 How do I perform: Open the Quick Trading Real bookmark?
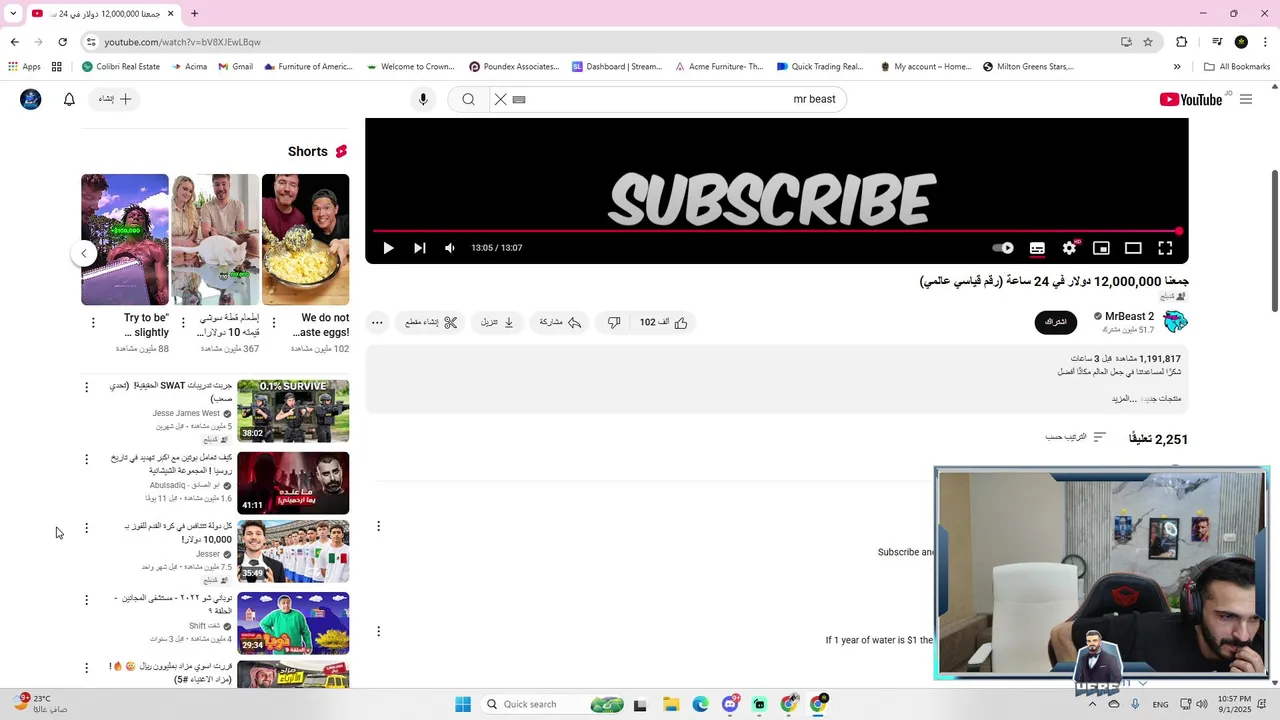click(x=820, y=67)
